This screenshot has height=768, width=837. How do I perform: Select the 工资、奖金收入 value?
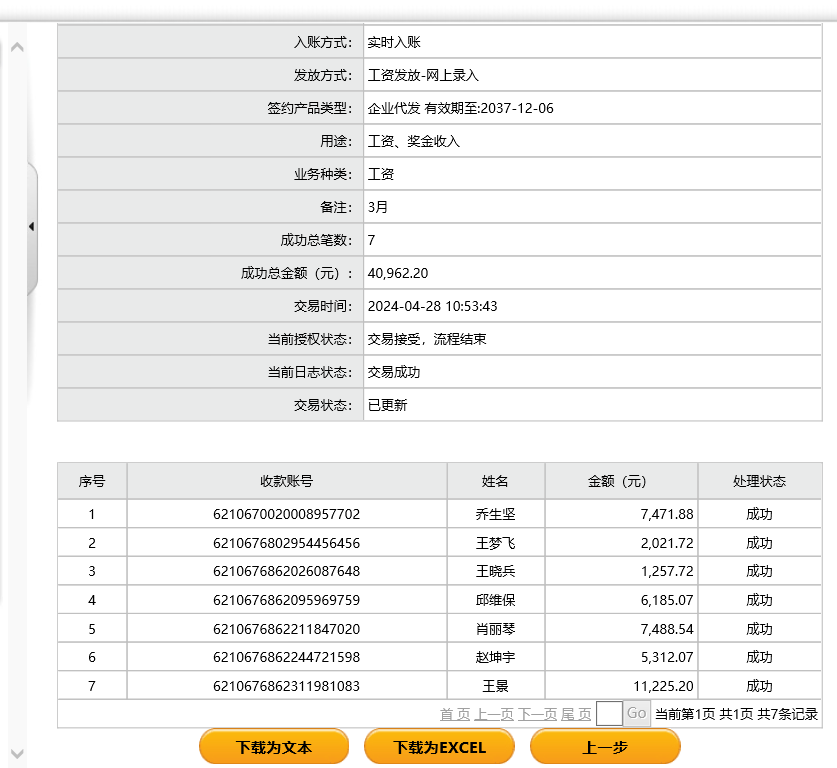(x=414, y=141)
